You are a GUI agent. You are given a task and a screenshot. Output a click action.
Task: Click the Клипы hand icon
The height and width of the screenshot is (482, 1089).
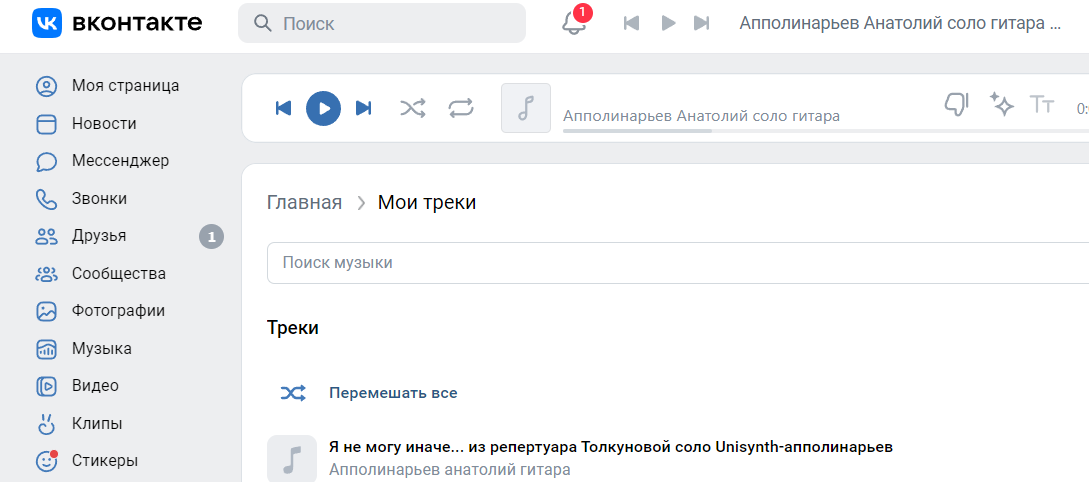point(46,423)
